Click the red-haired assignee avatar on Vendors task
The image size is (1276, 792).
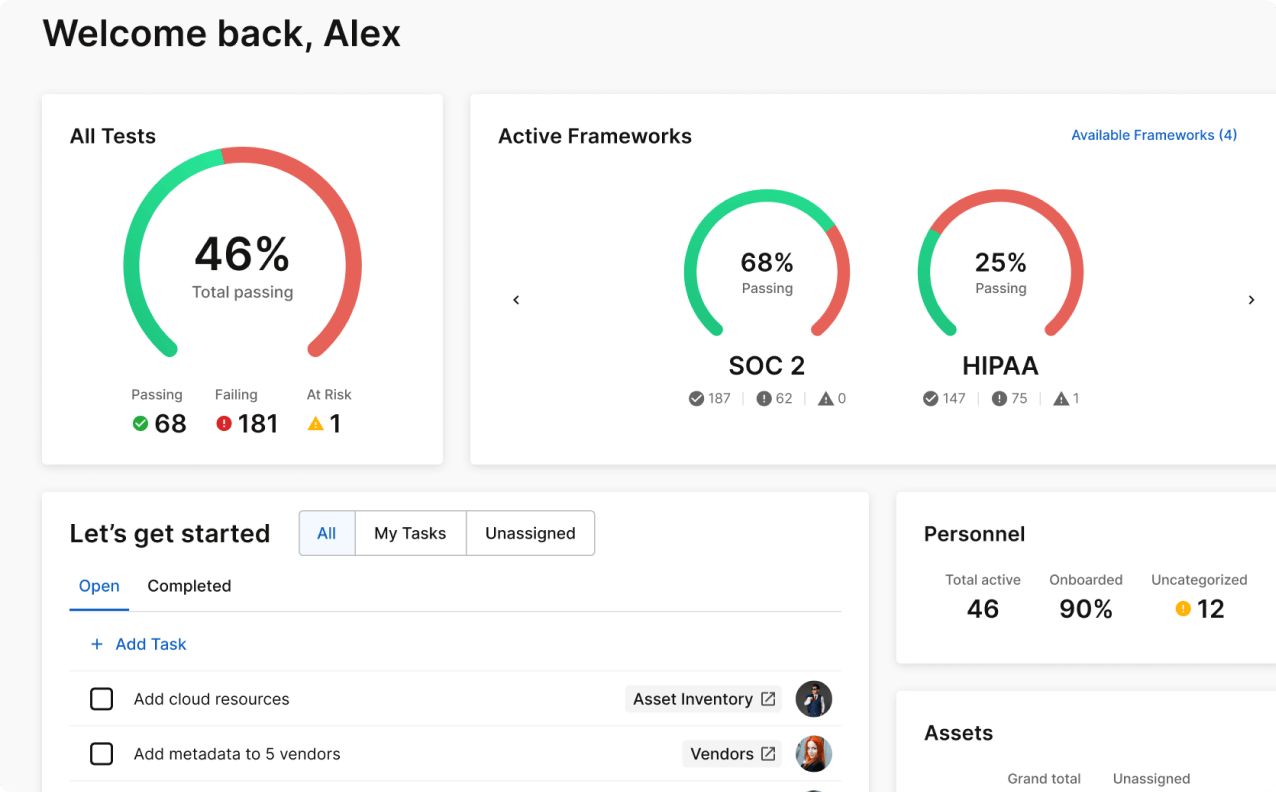814,754
